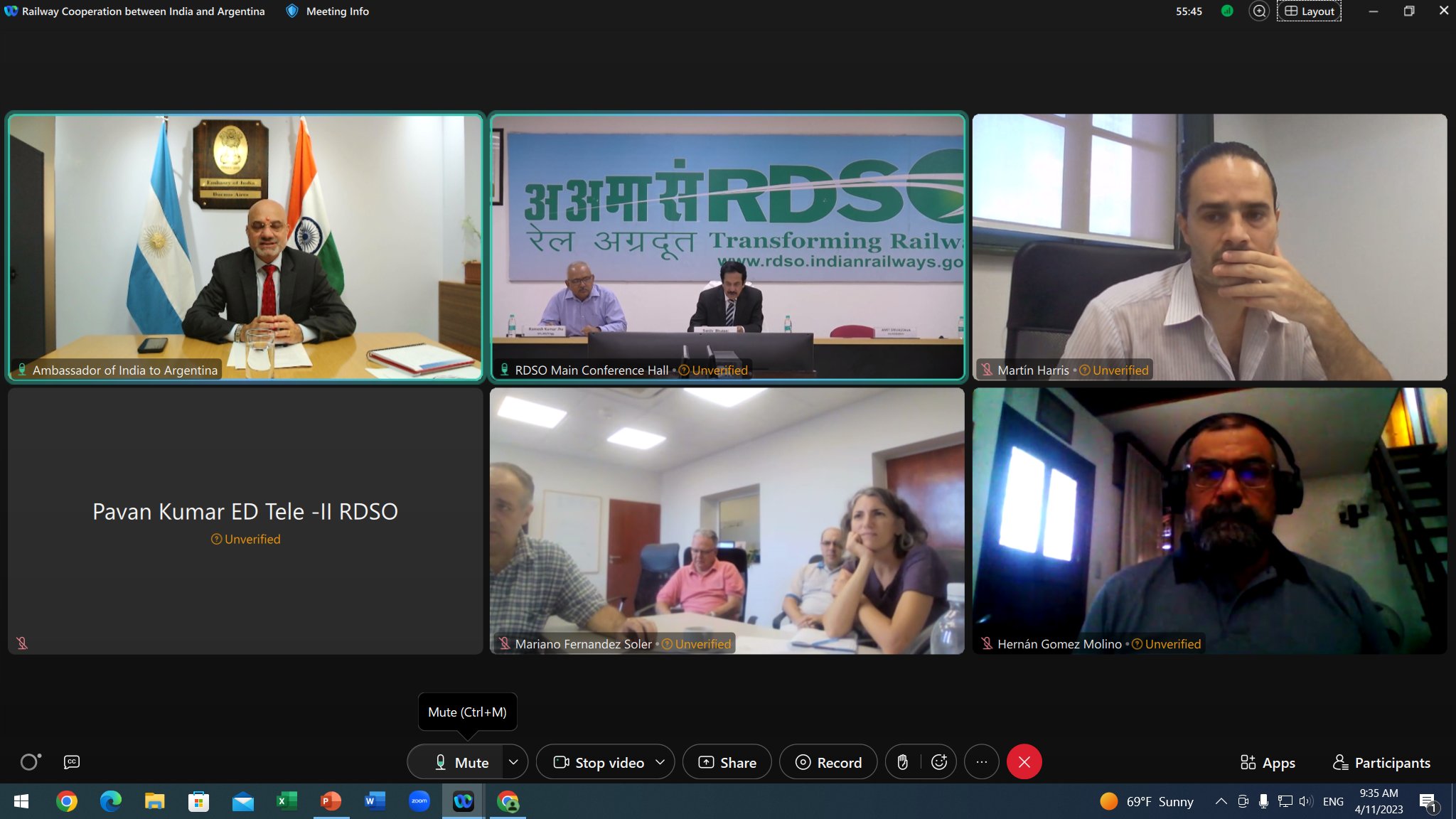The height and width of the screenshot is (819, 1456).
Task: Select Martín Harris video thumbnail
Action: (1209, 247)
